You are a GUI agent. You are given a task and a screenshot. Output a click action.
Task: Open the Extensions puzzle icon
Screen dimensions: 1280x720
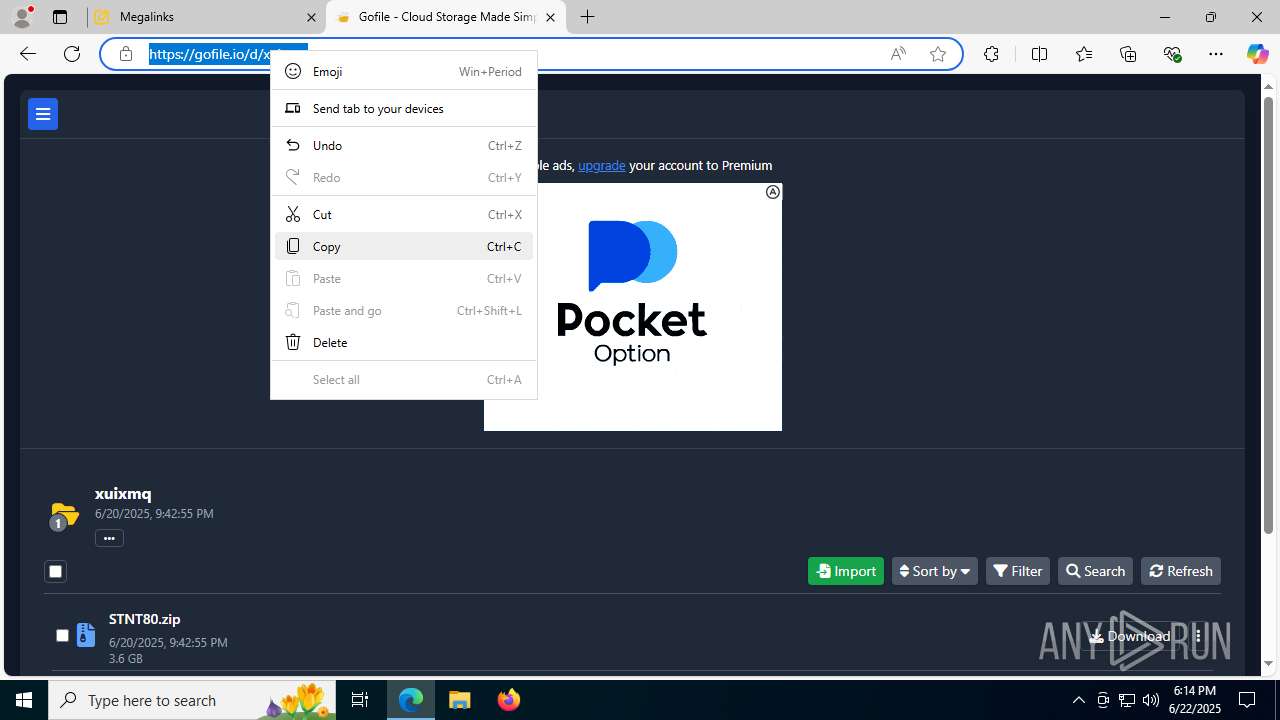pyautogui.click(x=991, y=54)
